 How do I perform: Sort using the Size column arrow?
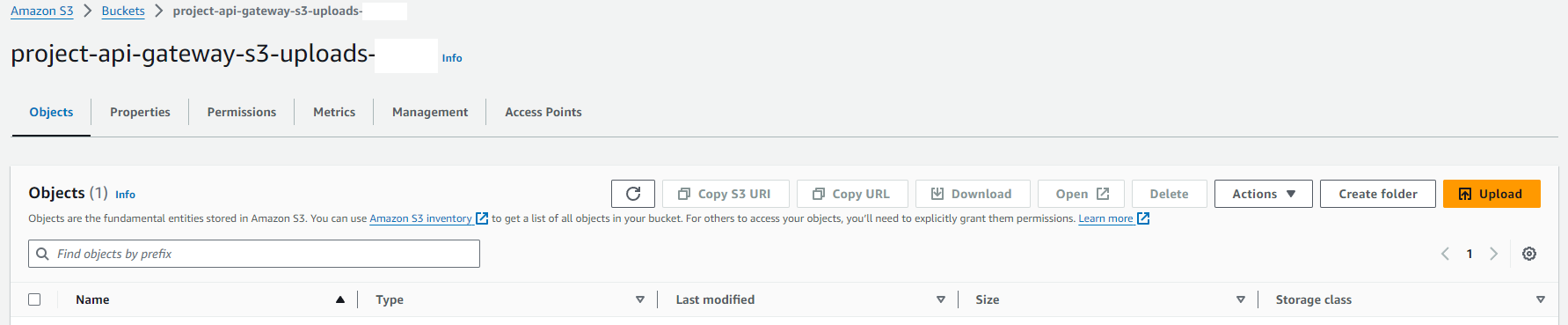(x=1241, y=299)
